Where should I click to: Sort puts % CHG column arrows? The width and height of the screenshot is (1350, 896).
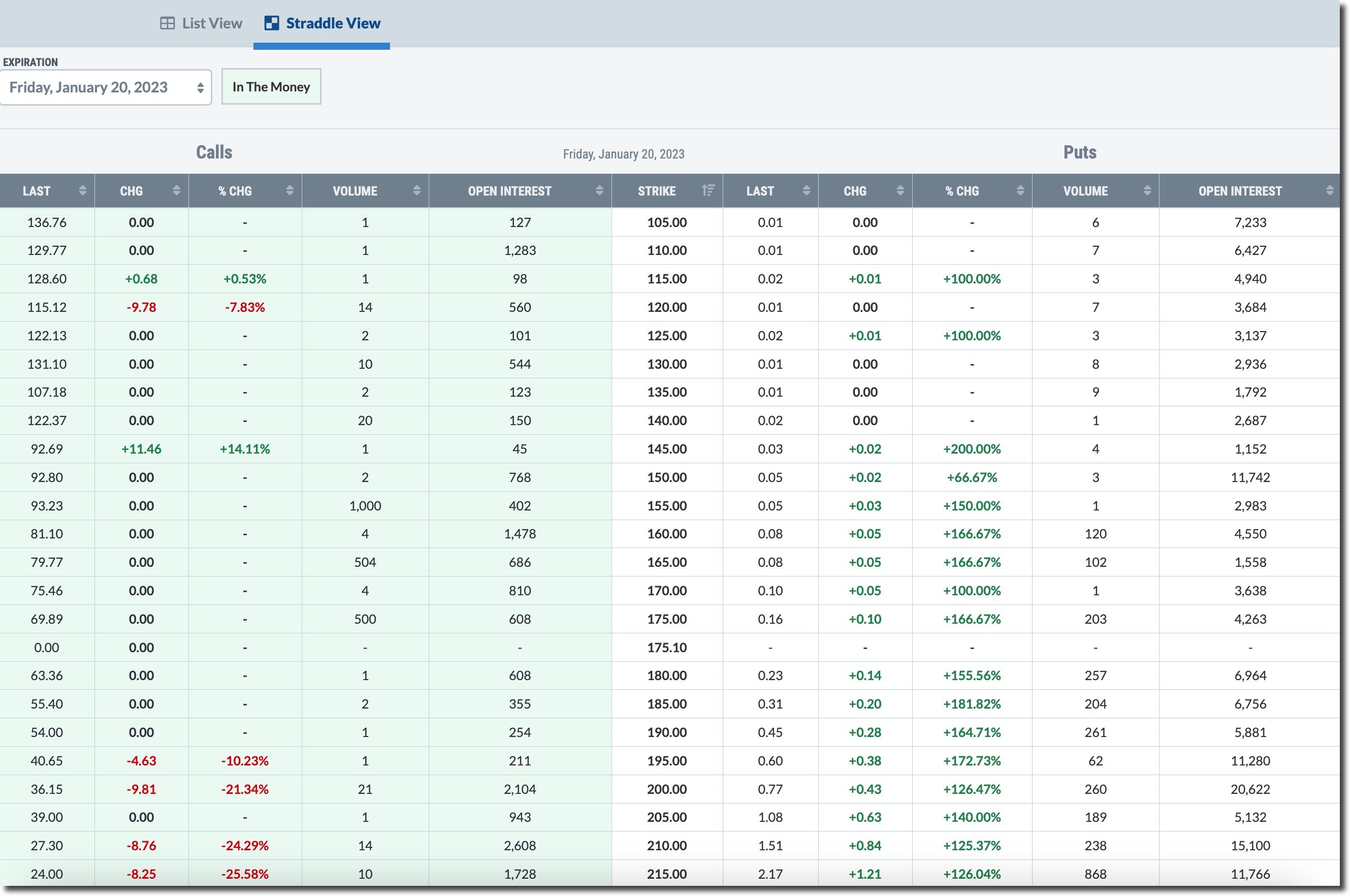point(1020,191)
